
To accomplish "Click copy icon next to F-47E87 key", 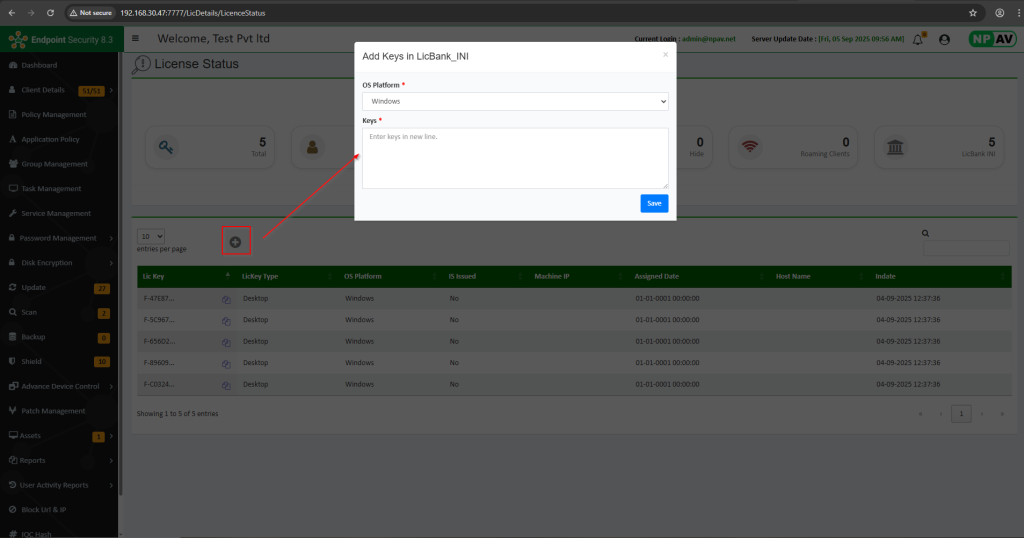I will point(226,298).
